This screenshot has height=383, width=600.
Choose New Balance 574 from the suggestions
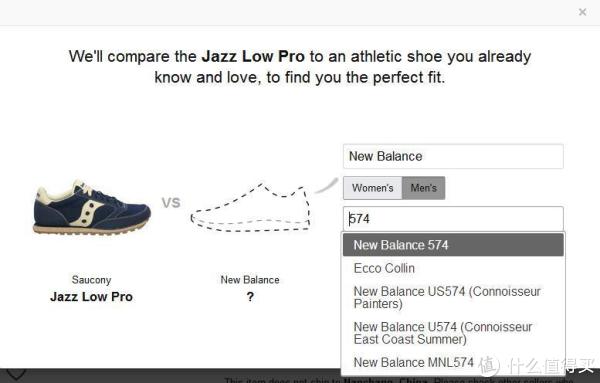click(453, 245)
